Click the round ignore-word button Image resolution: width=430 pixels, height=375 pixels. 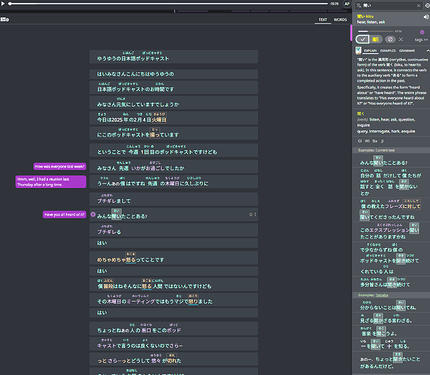click(x=390, y=39)
